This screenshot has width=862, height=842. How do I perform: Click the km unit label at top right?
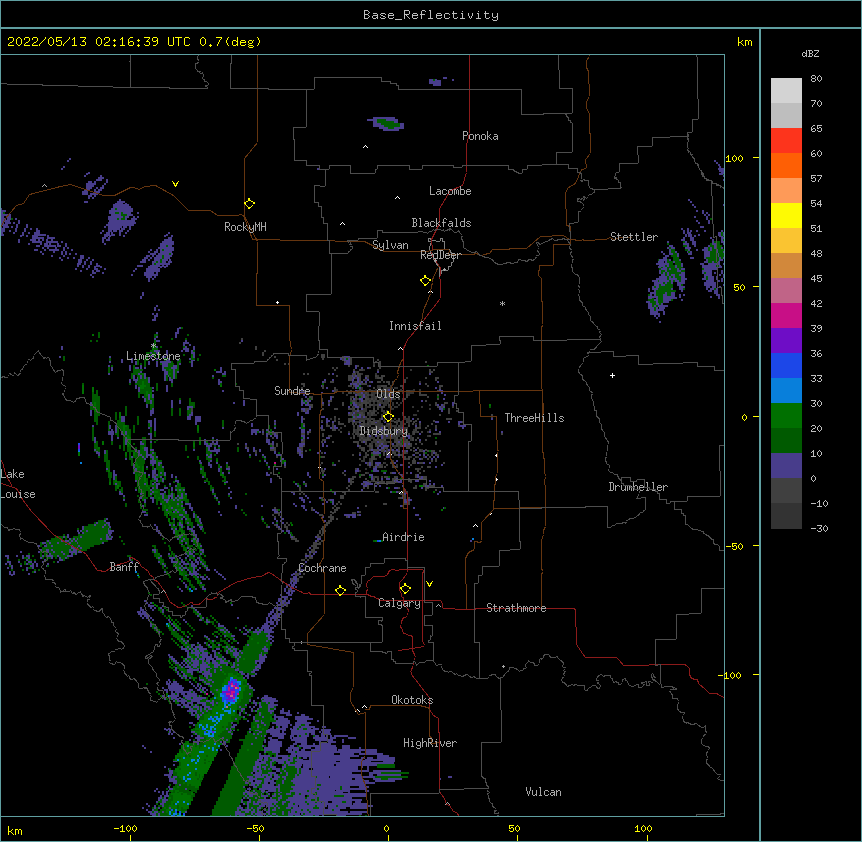[744, 42]
